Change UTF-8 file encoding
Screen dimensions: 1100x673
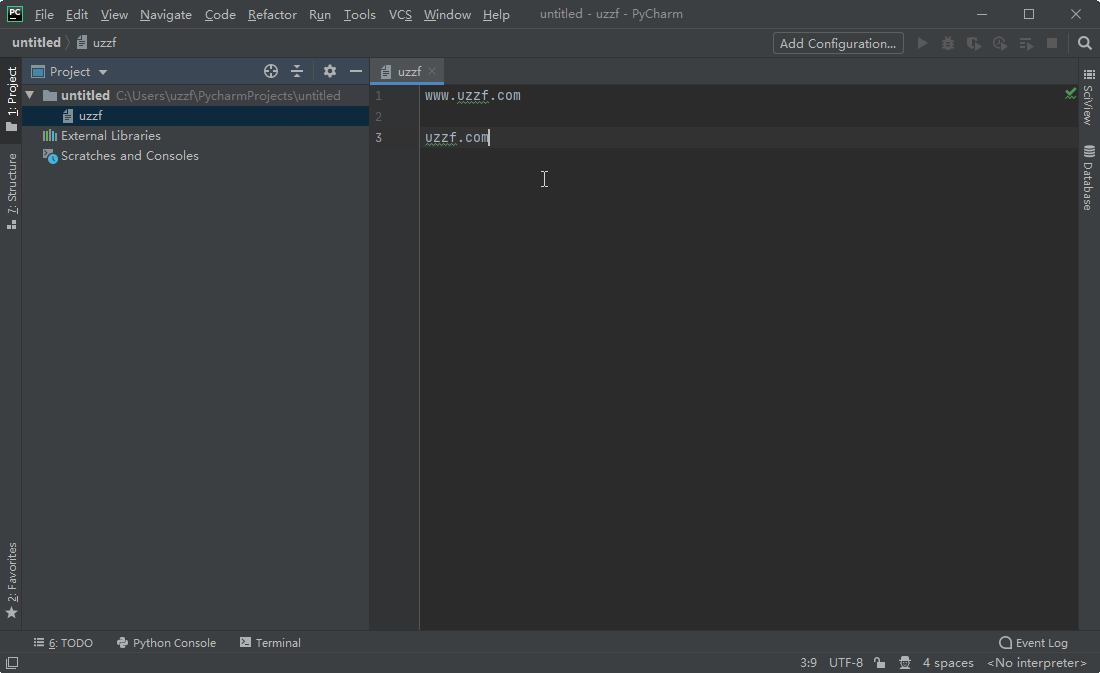(845, 662)
